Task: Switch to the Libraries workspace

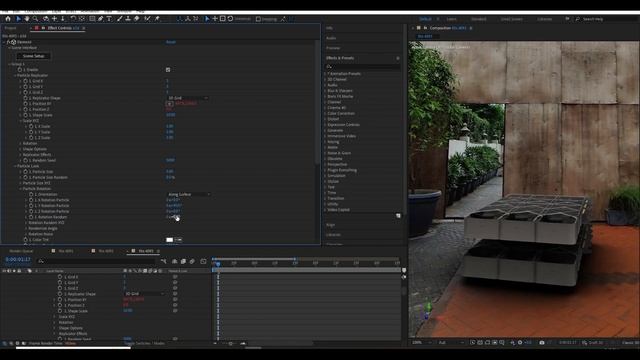Action: (x=544, y=19)
